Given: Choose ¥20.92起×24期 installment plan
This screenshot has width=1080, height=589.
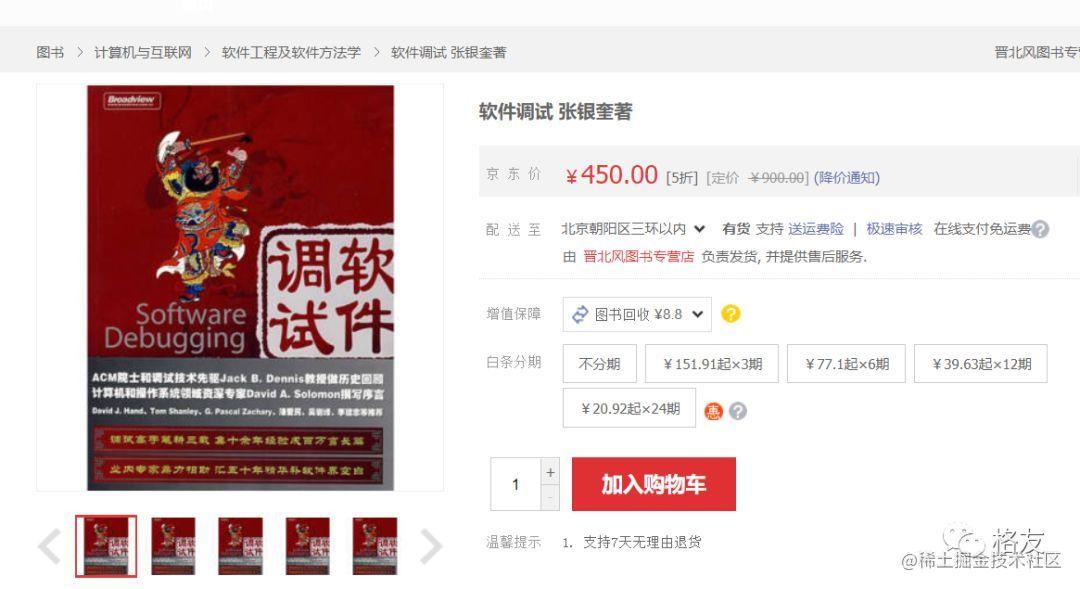Looking at the screenshot, I should [630, 408].
